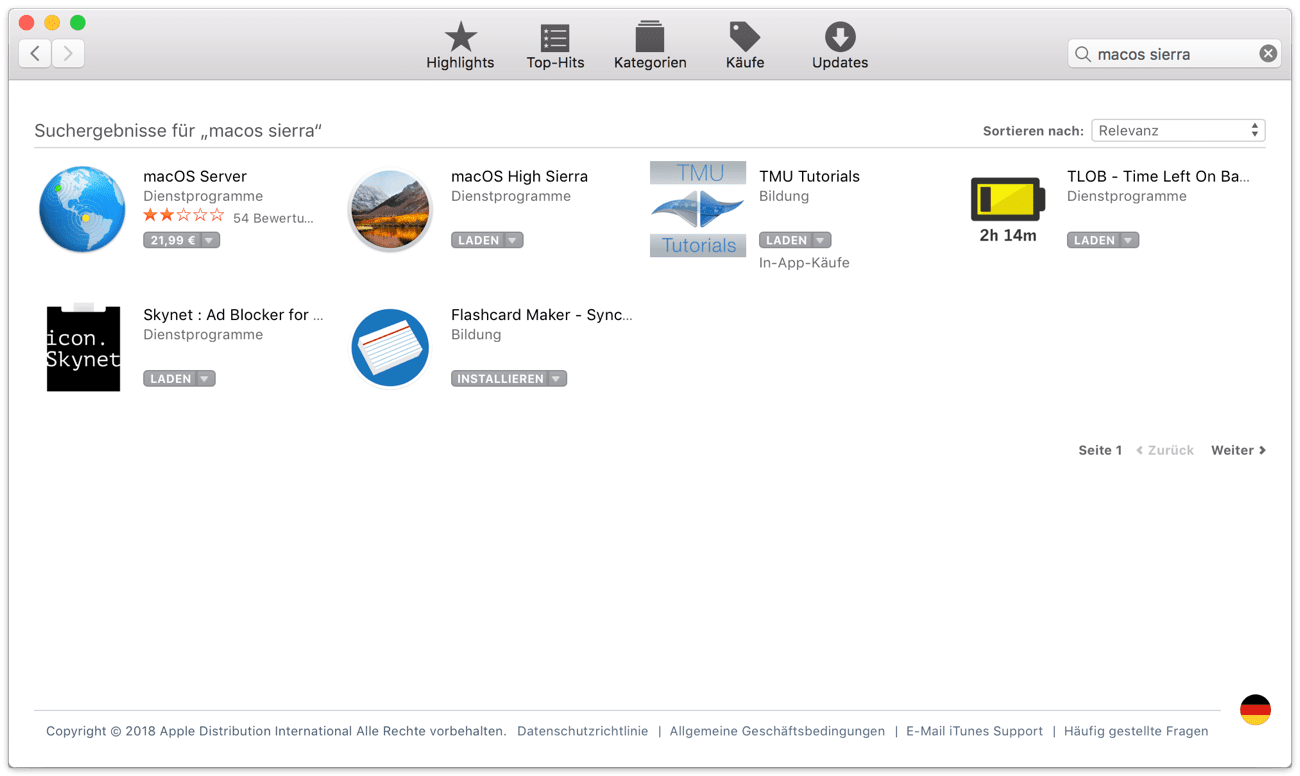The height and width of the screenshot is (776, 1300).
Task: Expand LADEN arrow for TLOB app
Action: click(1129, 240)
